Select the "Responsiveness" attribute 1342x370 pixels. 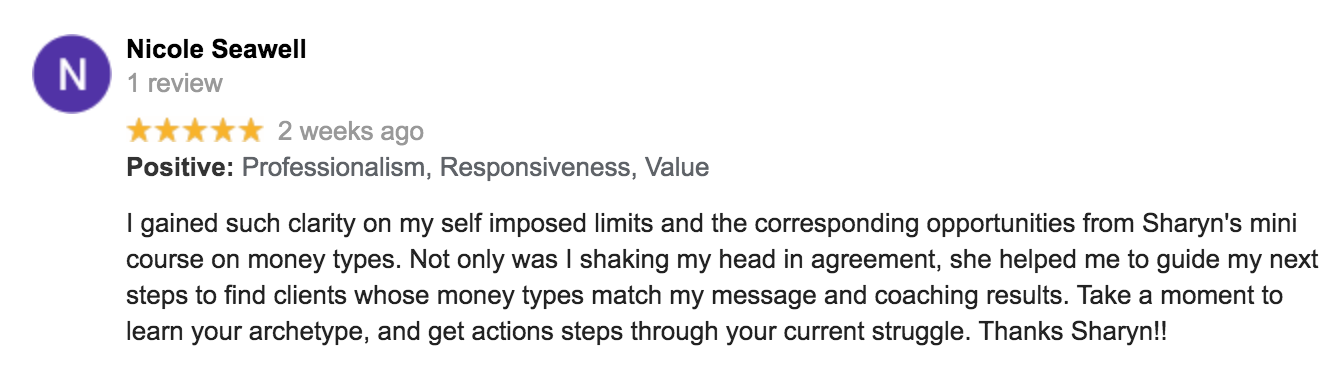click(x=538, y=168)
